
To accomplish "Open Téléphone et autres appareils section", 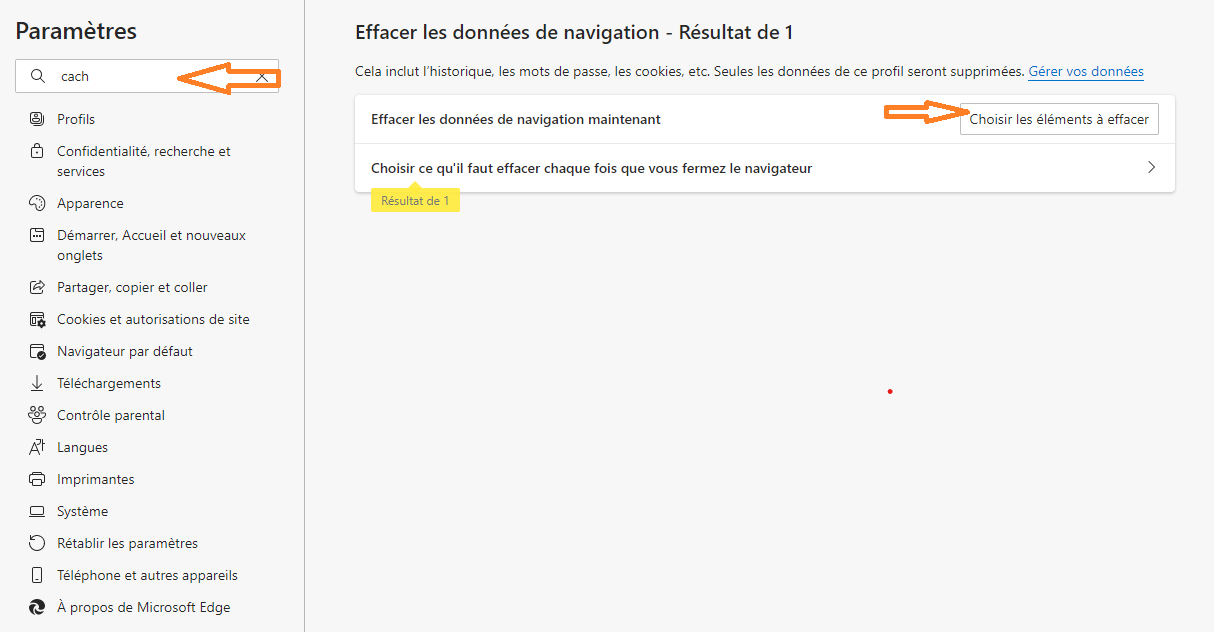I will coord(147,575).
